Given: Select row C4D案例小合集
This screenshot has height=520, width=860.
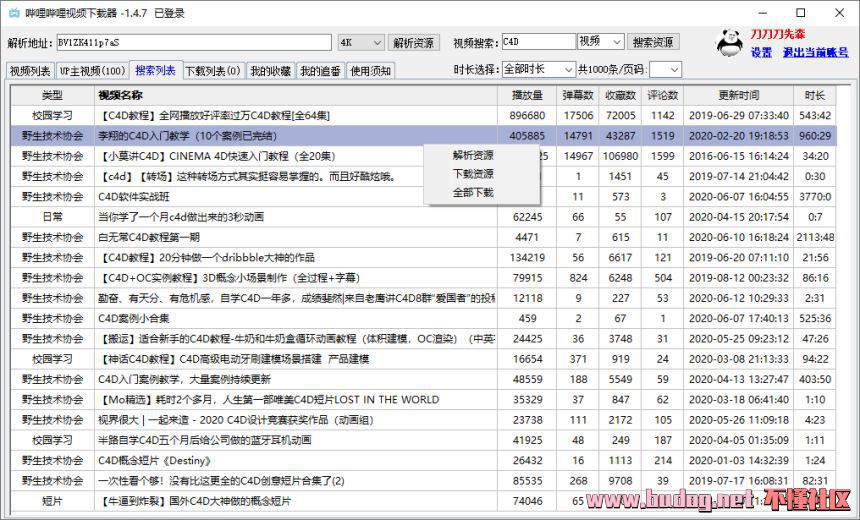Looking at the screenshot, I should click(423, 319).
